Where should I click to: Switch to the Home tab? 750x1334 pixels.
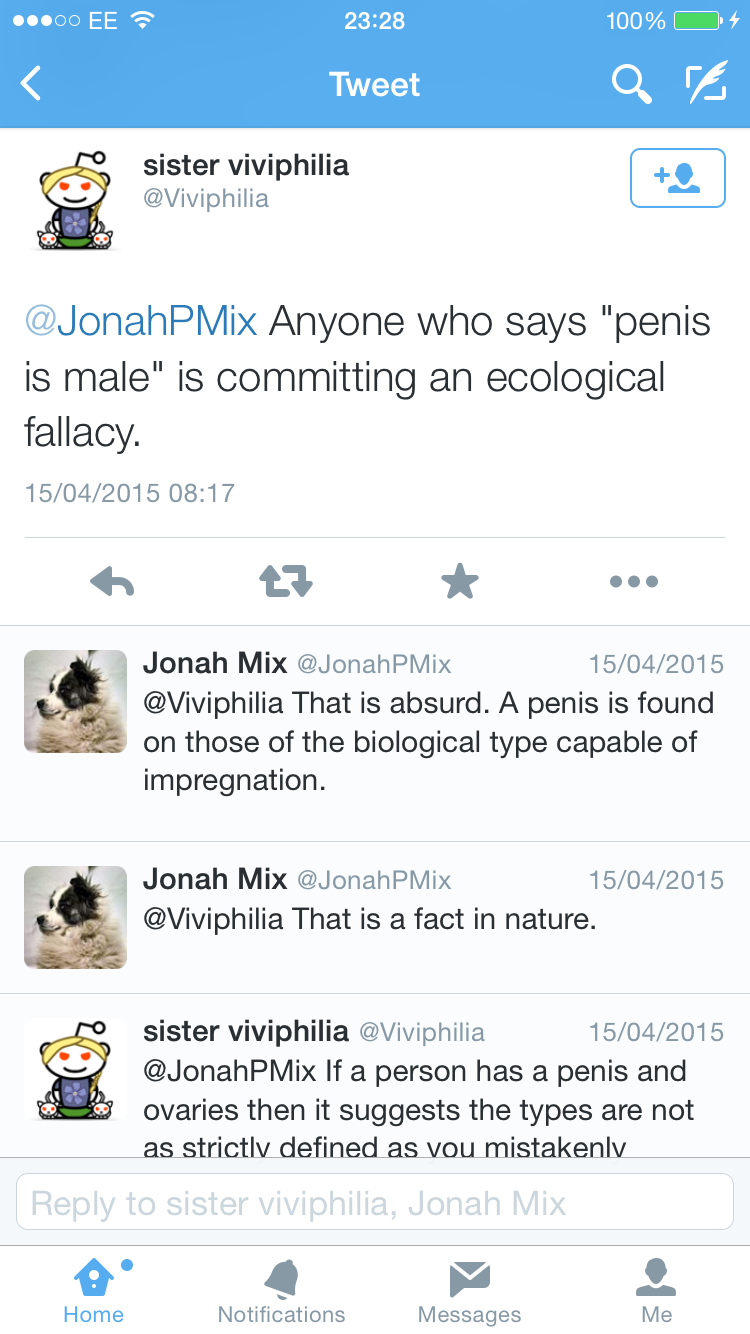click(94, 1290)
